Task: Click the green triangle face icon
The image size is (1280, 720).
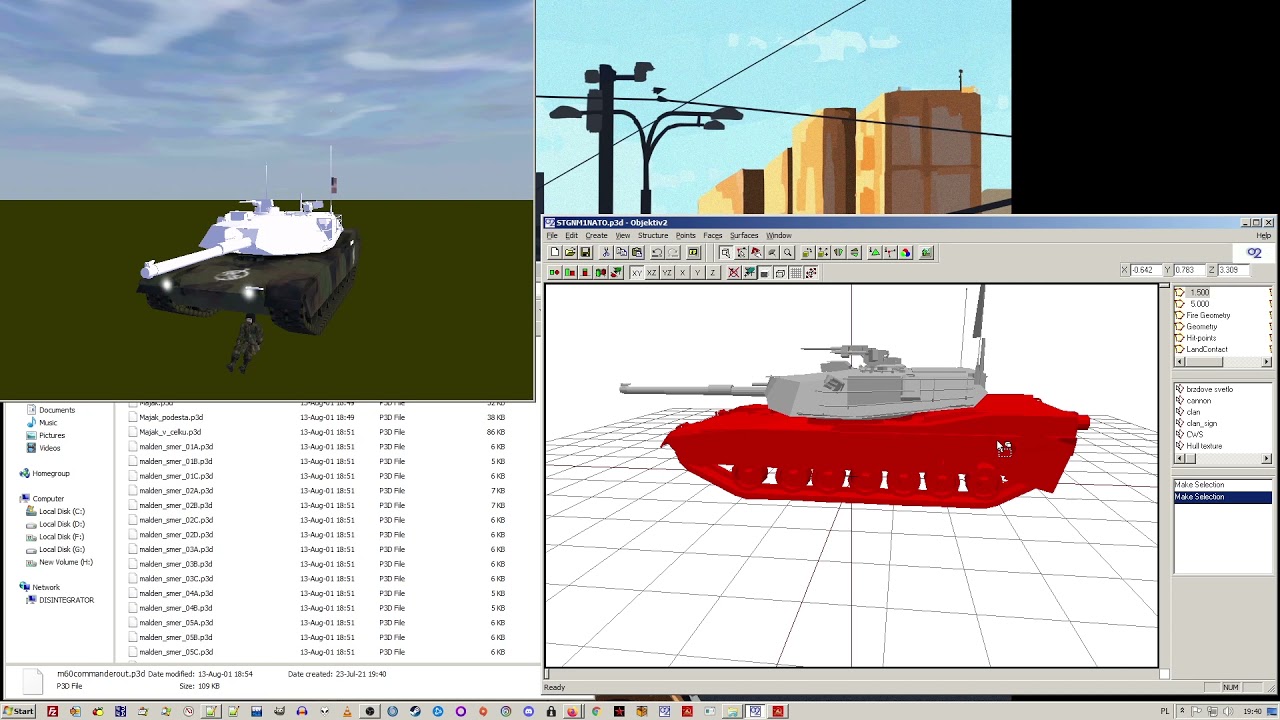Action: [x=874, y=253]
